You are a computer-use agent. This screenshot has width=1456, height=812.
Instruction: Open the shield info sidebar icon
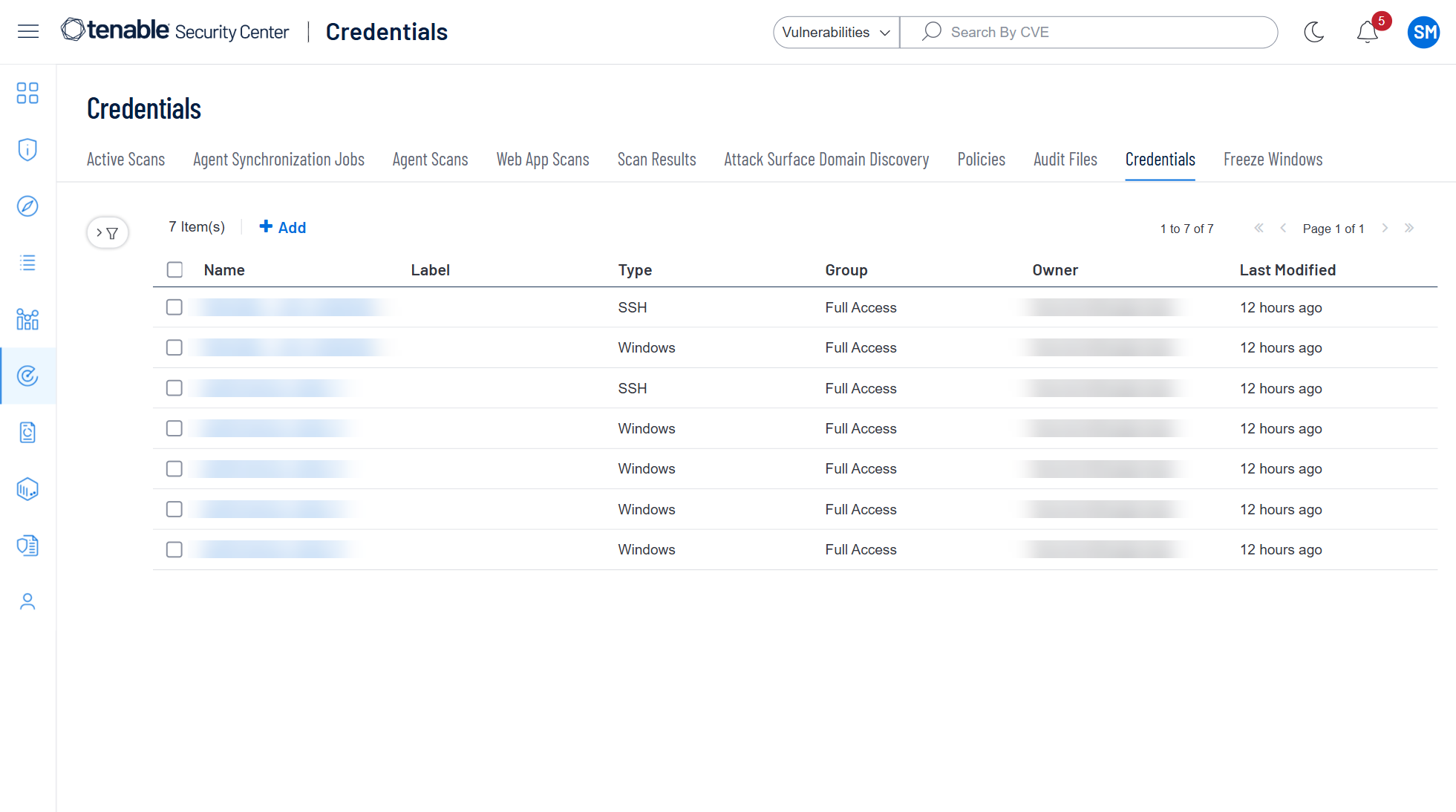pyautogui.click(x=27, y=149)
